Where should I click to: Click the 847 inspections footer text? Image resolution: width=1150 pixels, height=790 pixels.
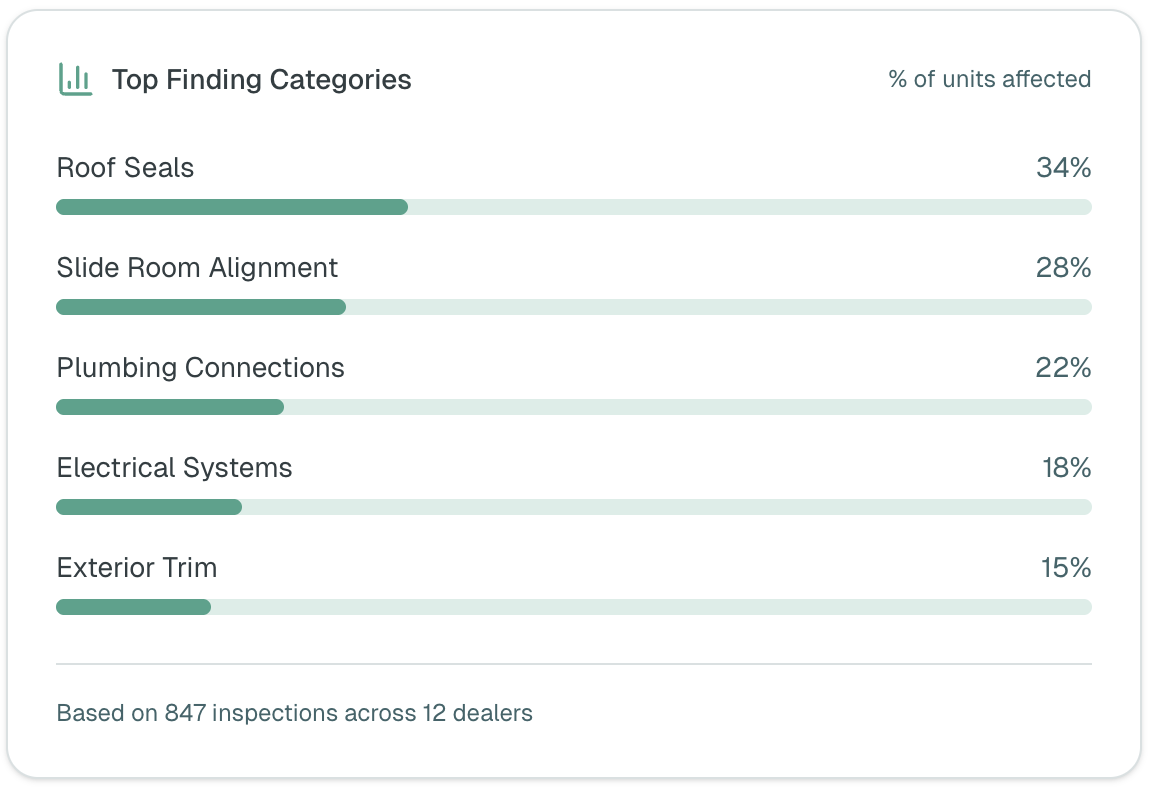tap(295, 713)
